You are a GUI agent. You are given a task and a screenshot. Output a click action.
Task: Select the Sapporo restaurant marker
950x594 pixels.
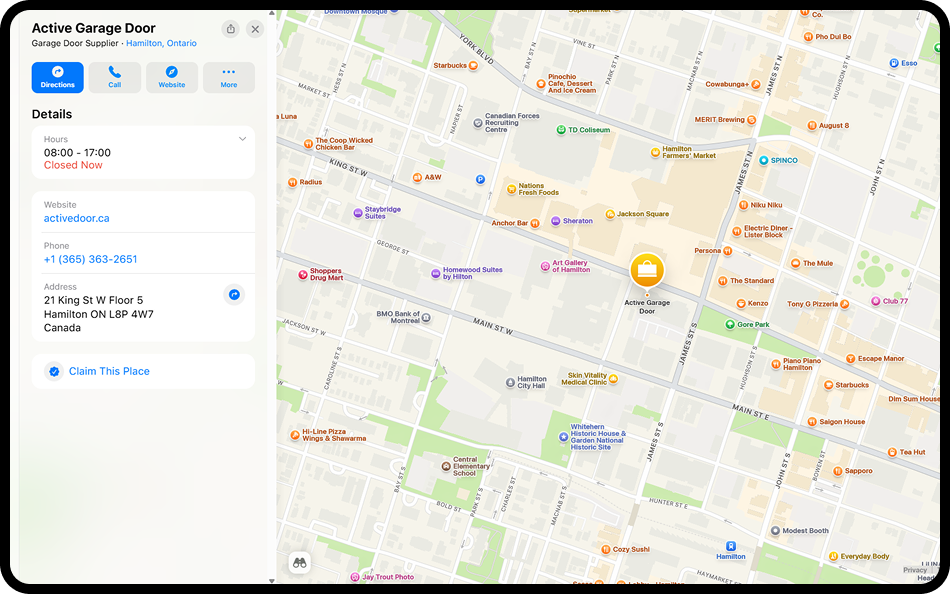coord(837,471)
